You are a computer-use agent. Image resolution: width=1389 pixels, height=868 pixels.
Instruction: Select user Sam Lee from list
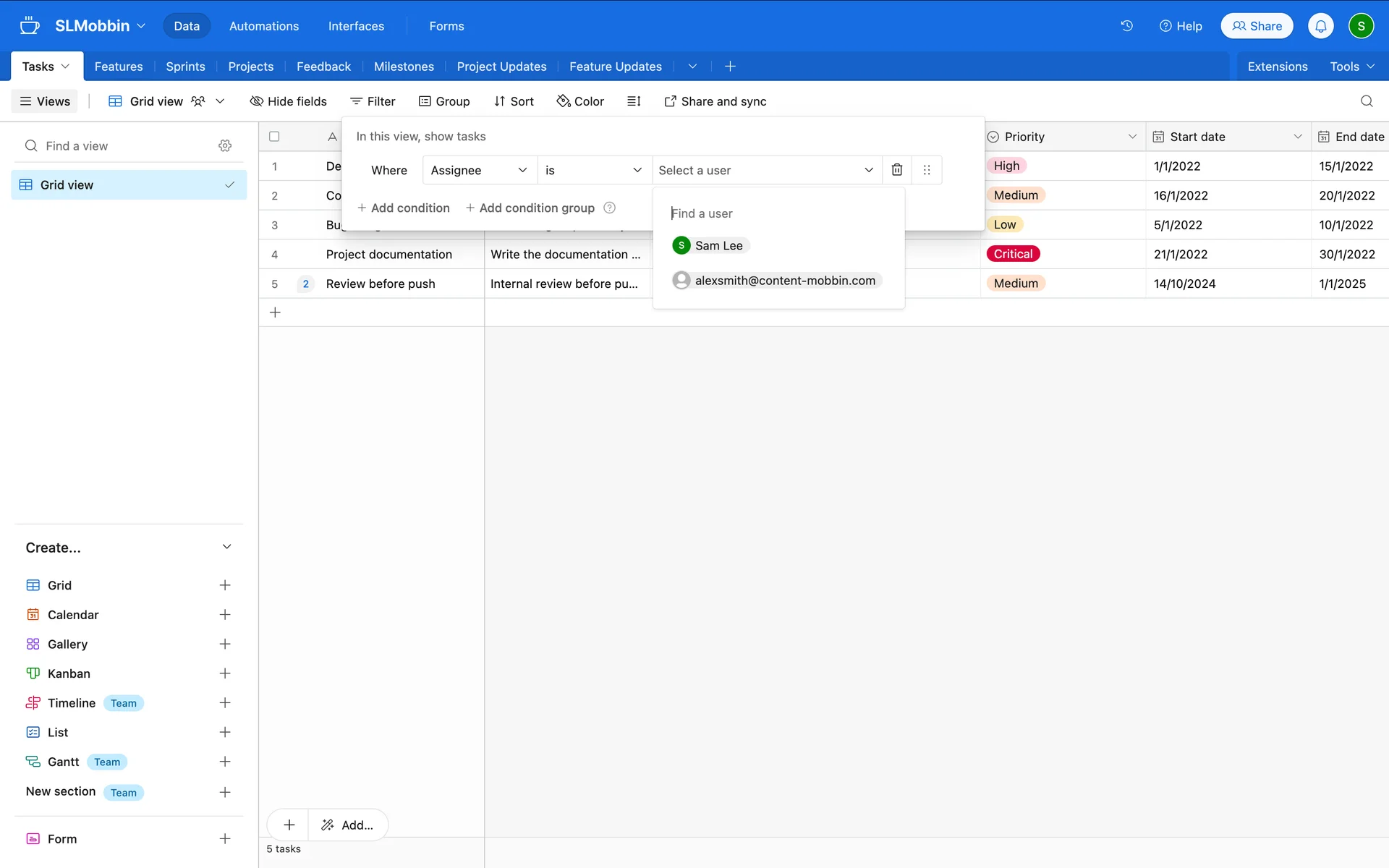click(710, 246)
